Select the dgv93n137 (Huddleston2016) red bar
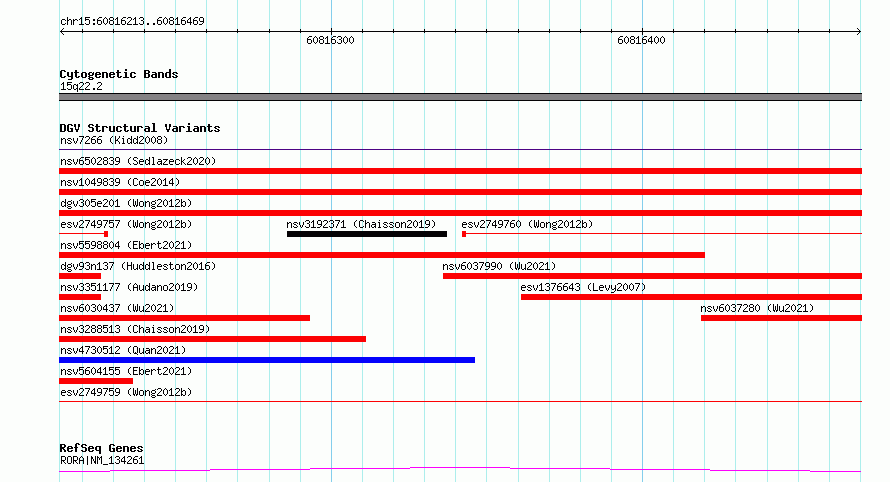Screen dimensions: 890x482 coord(80,276)
